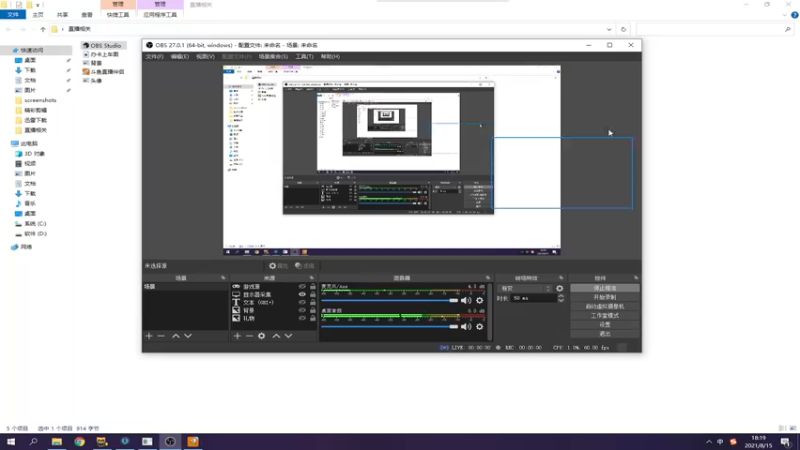Image resolution: width=800 pixels, height=450 pixels.
Task: Click 启动虚拟摄像机 button
Action: tap(605, 306)
